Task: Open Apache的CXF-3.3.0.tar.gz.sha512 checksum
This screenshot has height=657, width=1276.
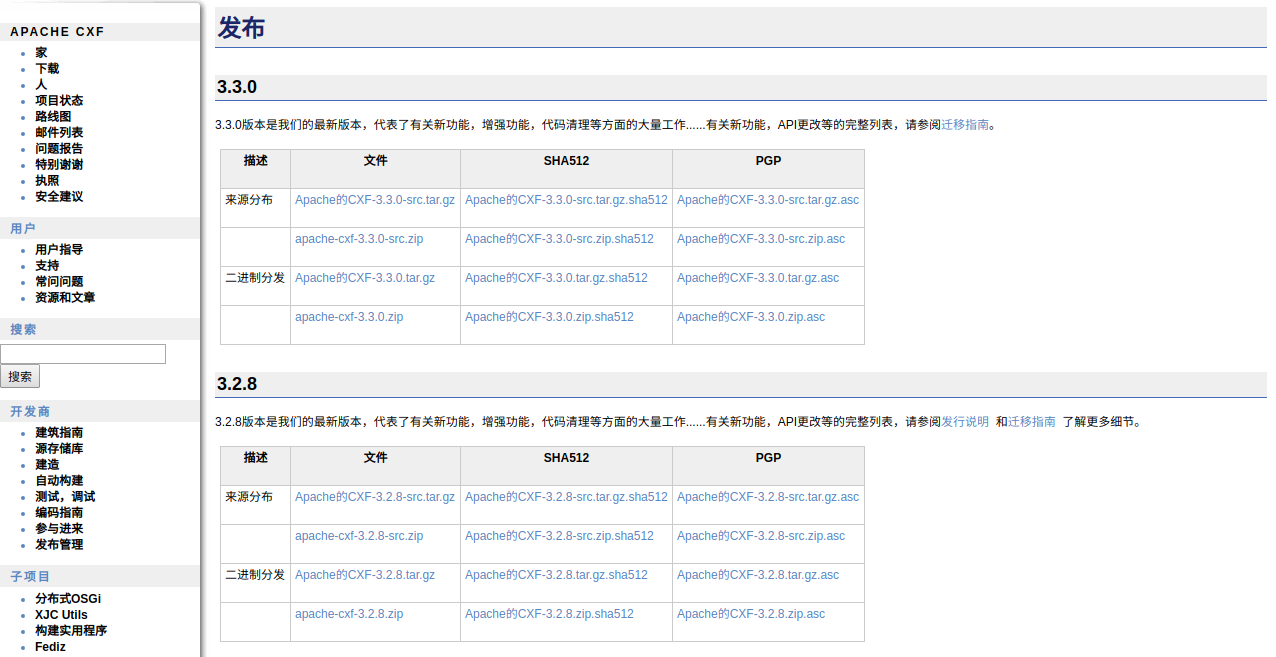Action: tap(556, 278)
